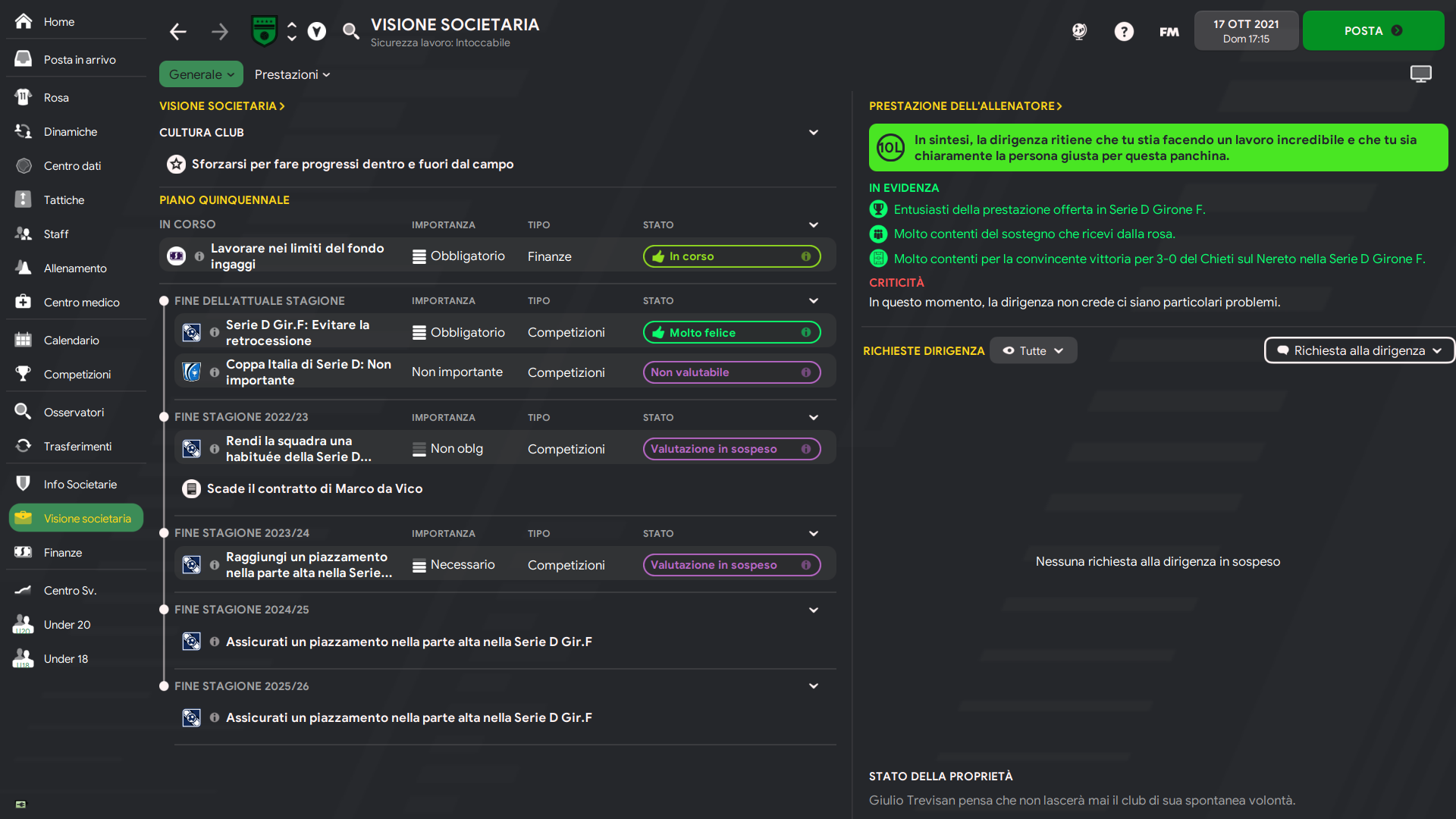Click the date 17 OTT 2021 box

pos(1246,31)
